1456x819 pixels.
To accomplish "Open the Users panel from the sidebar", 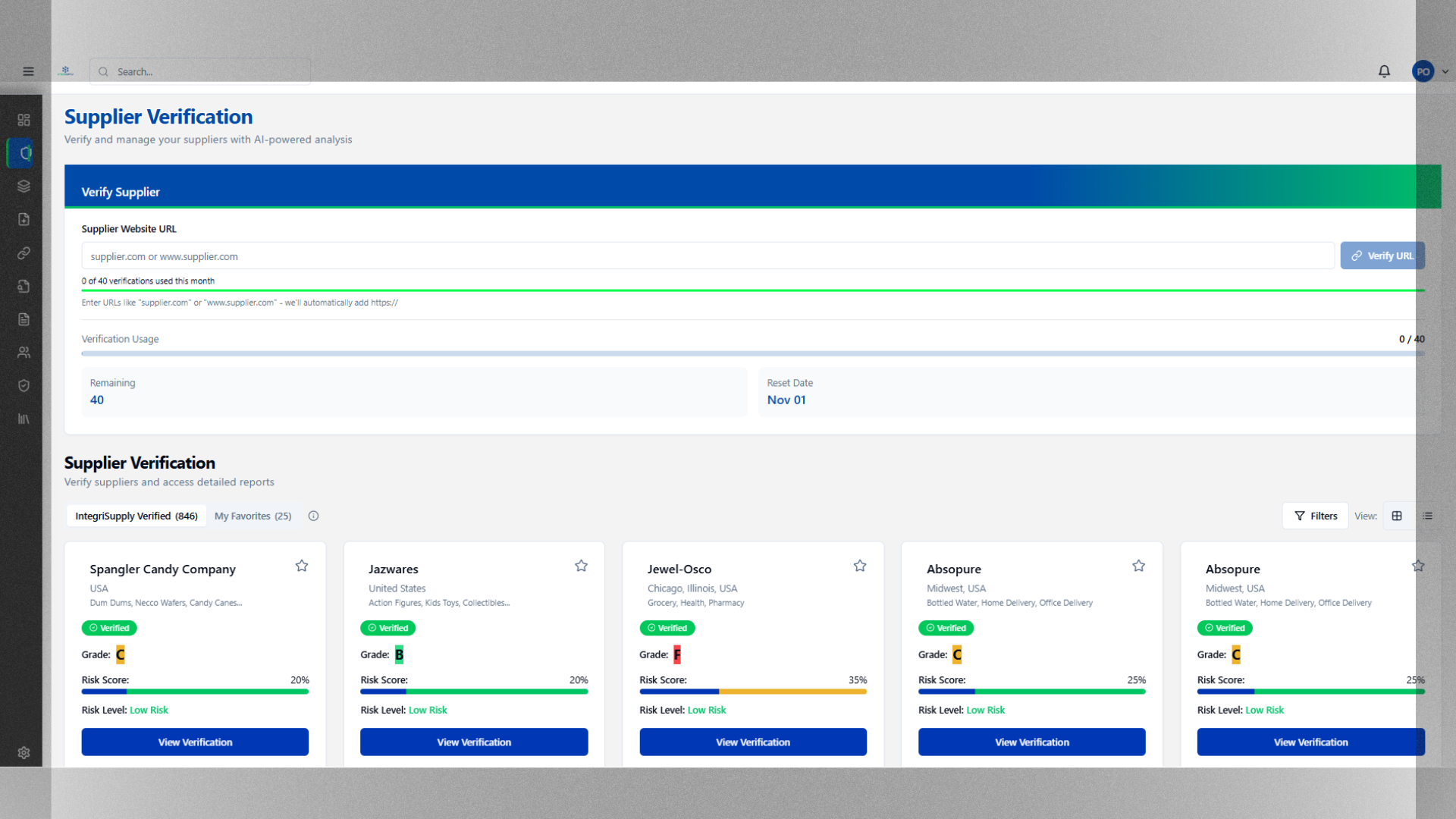I will coord(23,352).
